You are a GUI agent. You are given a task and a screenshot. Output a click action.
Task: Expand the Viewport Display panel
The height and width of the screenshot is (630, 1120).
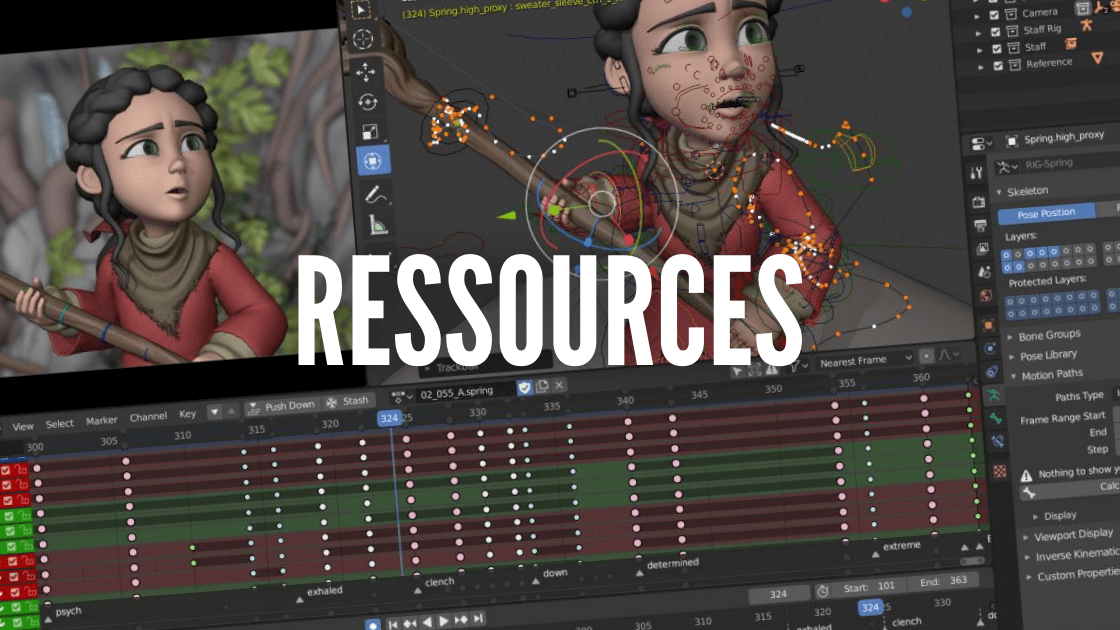[1026, 537]
